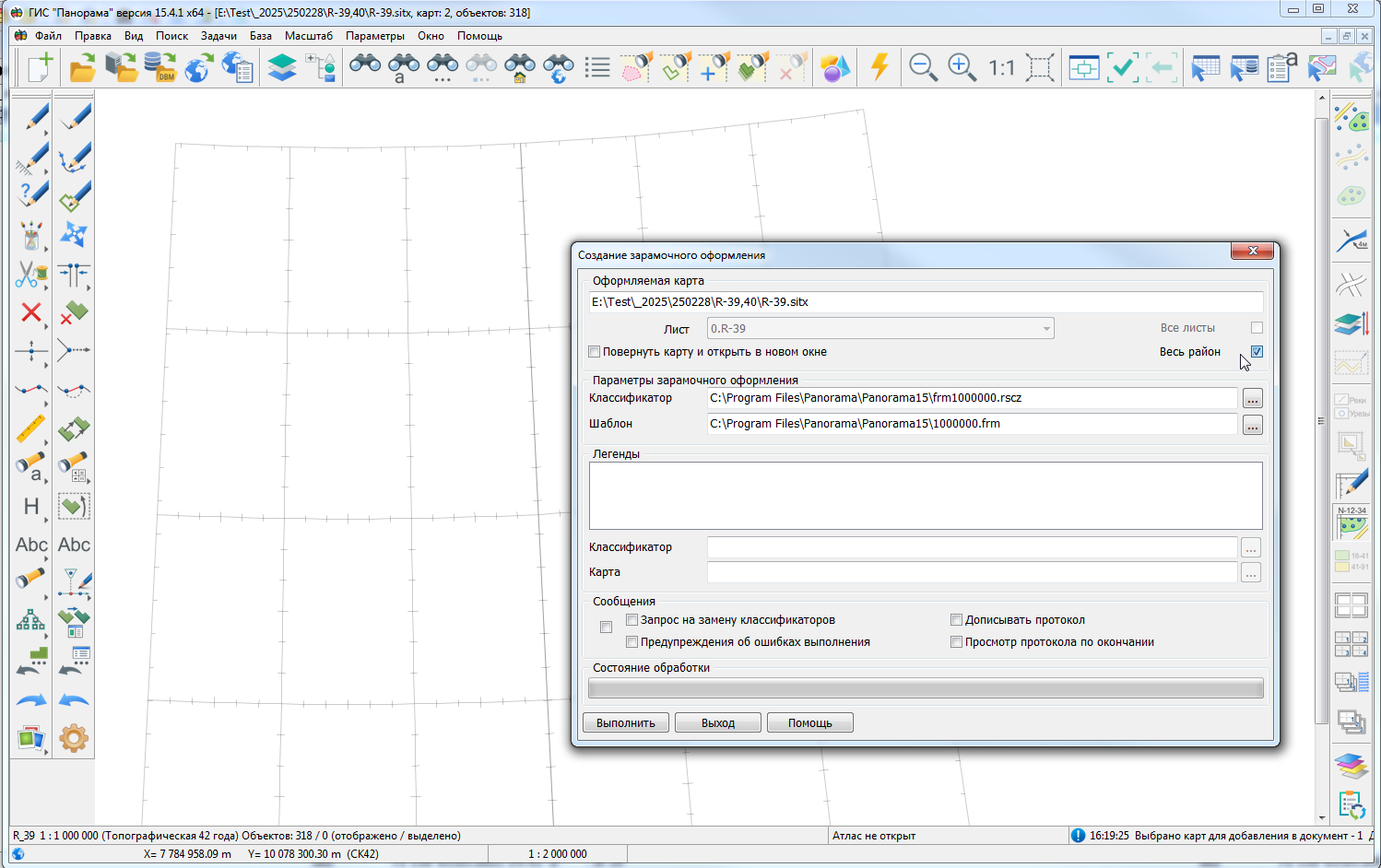Select the scissors cut tool in left panel
The width and height of the screenshot is (1381, 868).
coord(31,274)
